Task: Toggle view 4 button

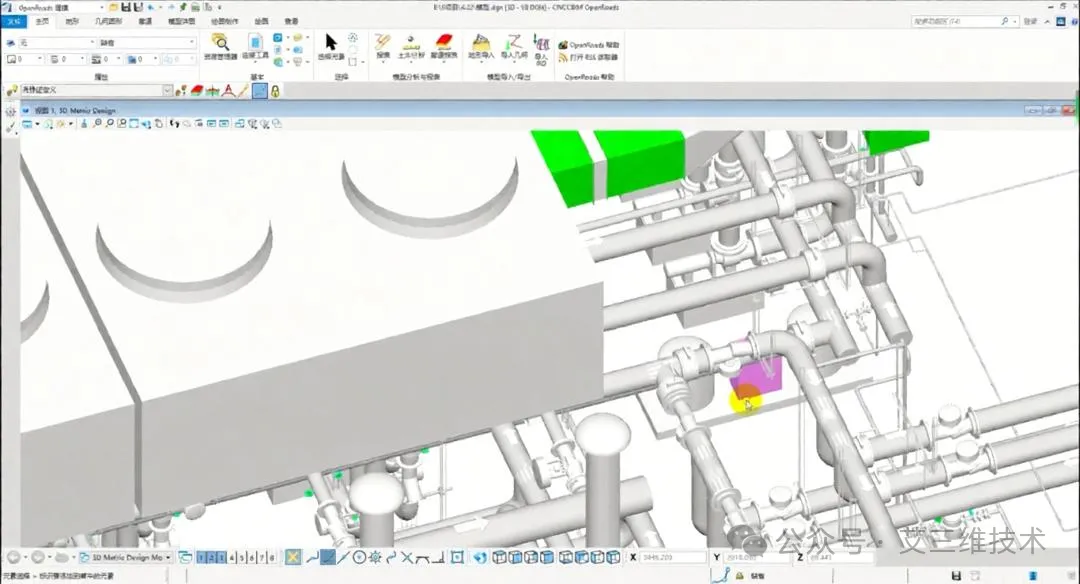Action: pos(231,557)
